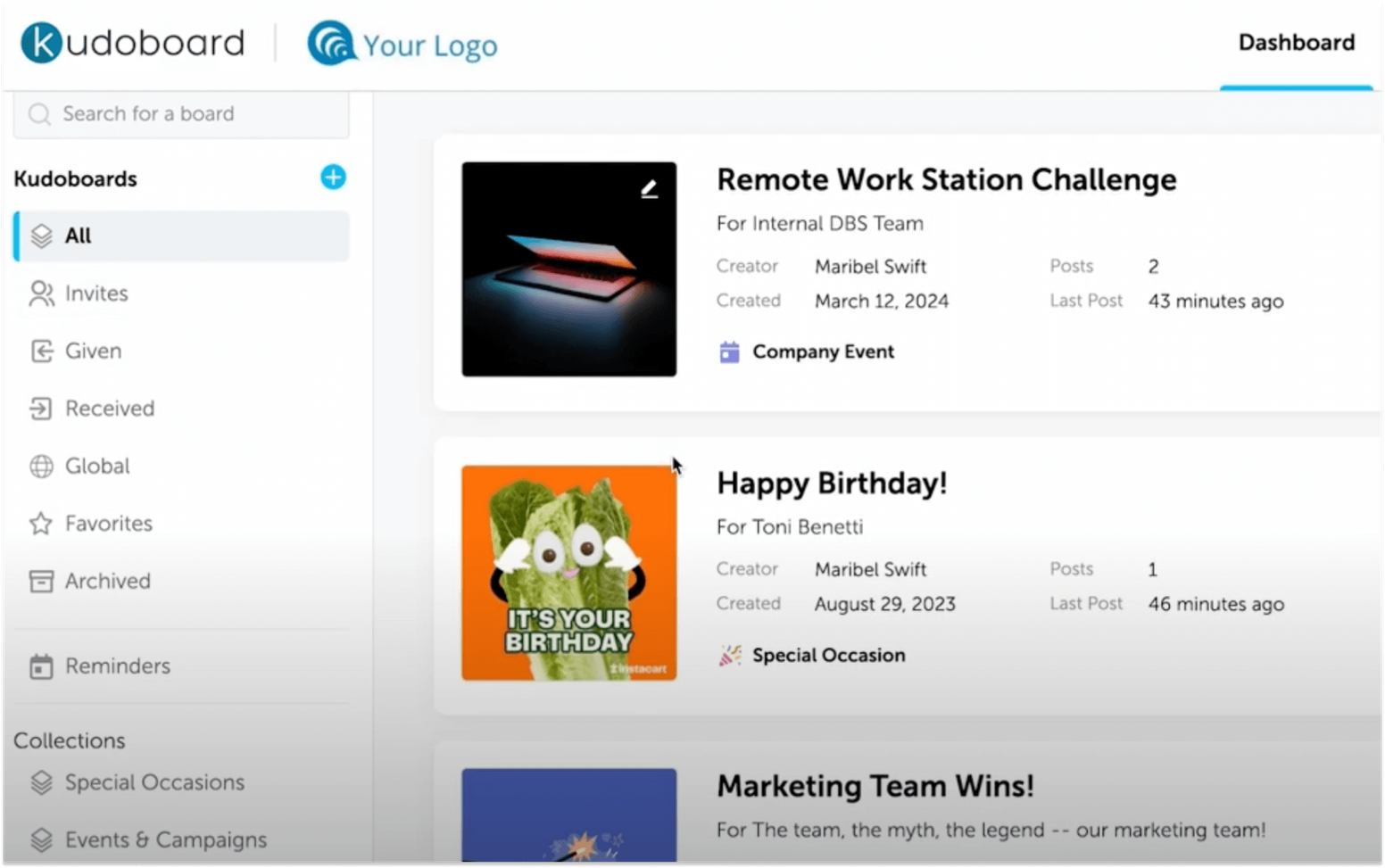
Task: Click the Invites people icon
Action: click(x=42, y=293)
